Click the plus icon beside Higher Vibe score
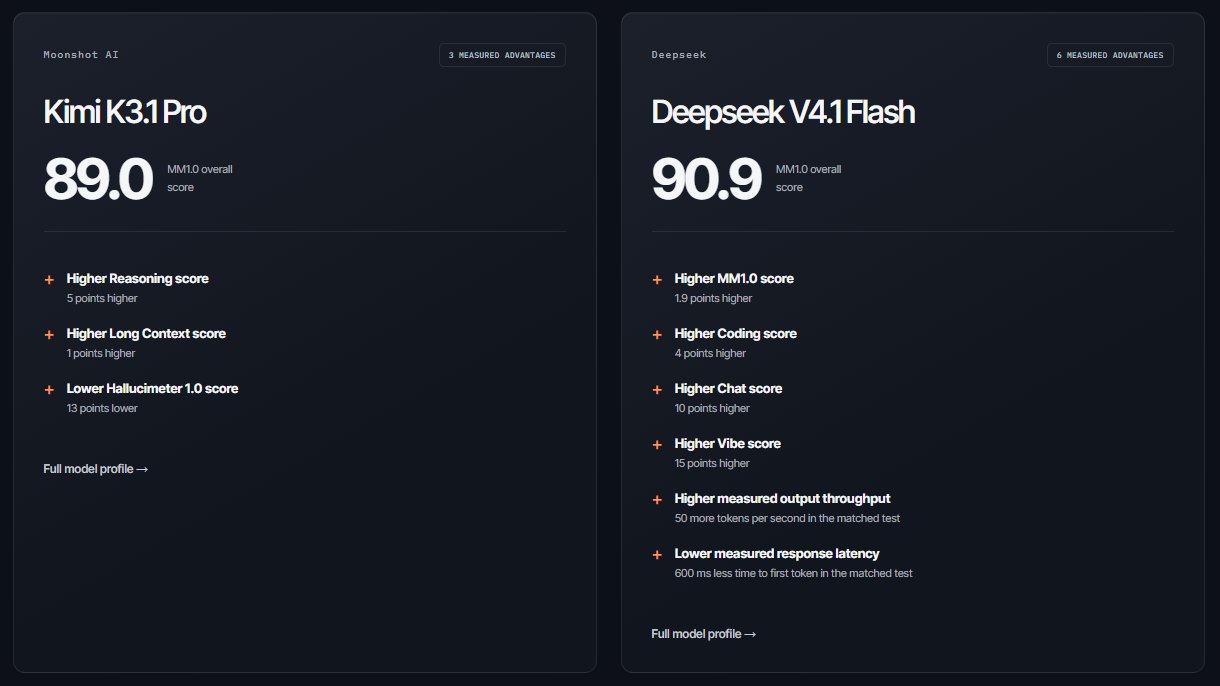Viewport: 1220px width, 686px height. pyautogui.click(x=657, y=445)
